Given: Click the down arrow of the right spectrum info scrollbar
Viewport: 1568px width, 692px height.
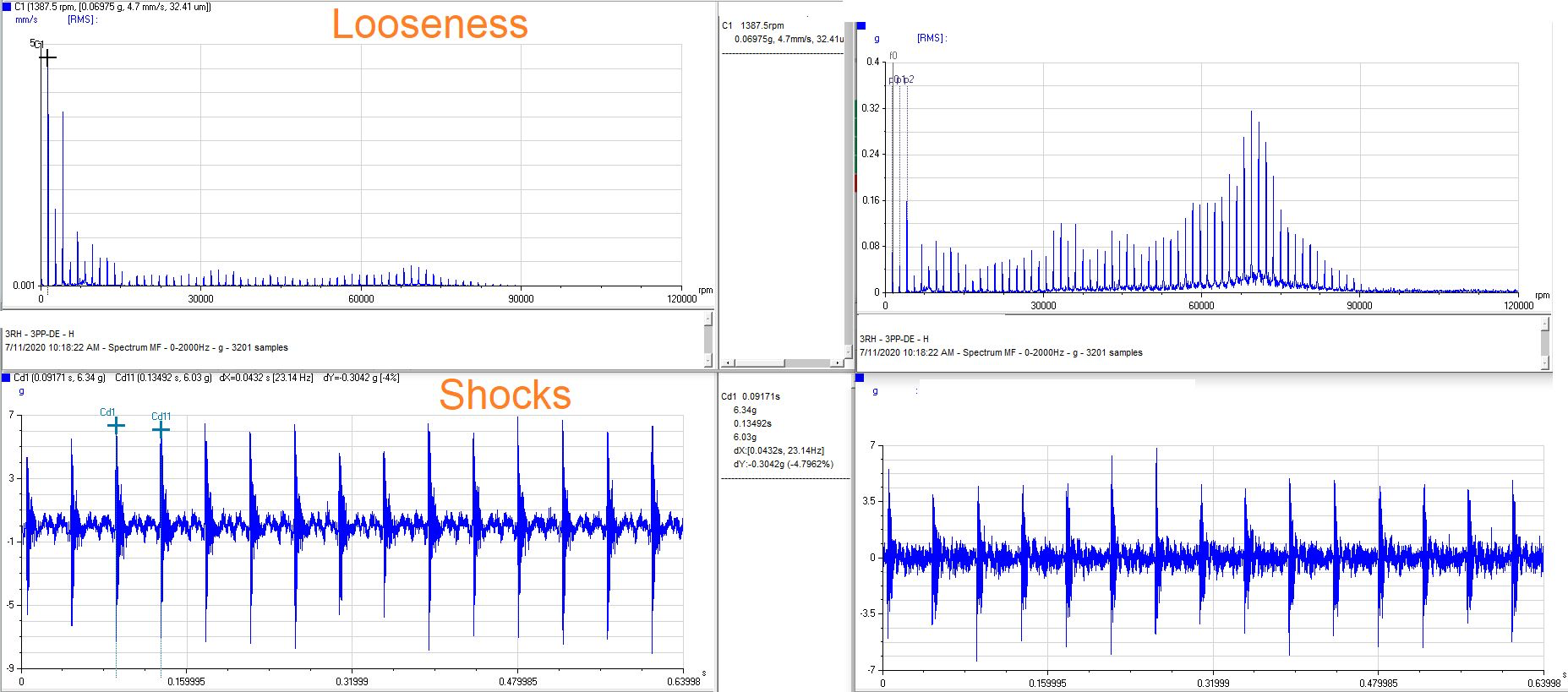Looking at the screenshot, I should click(1545, 363).
